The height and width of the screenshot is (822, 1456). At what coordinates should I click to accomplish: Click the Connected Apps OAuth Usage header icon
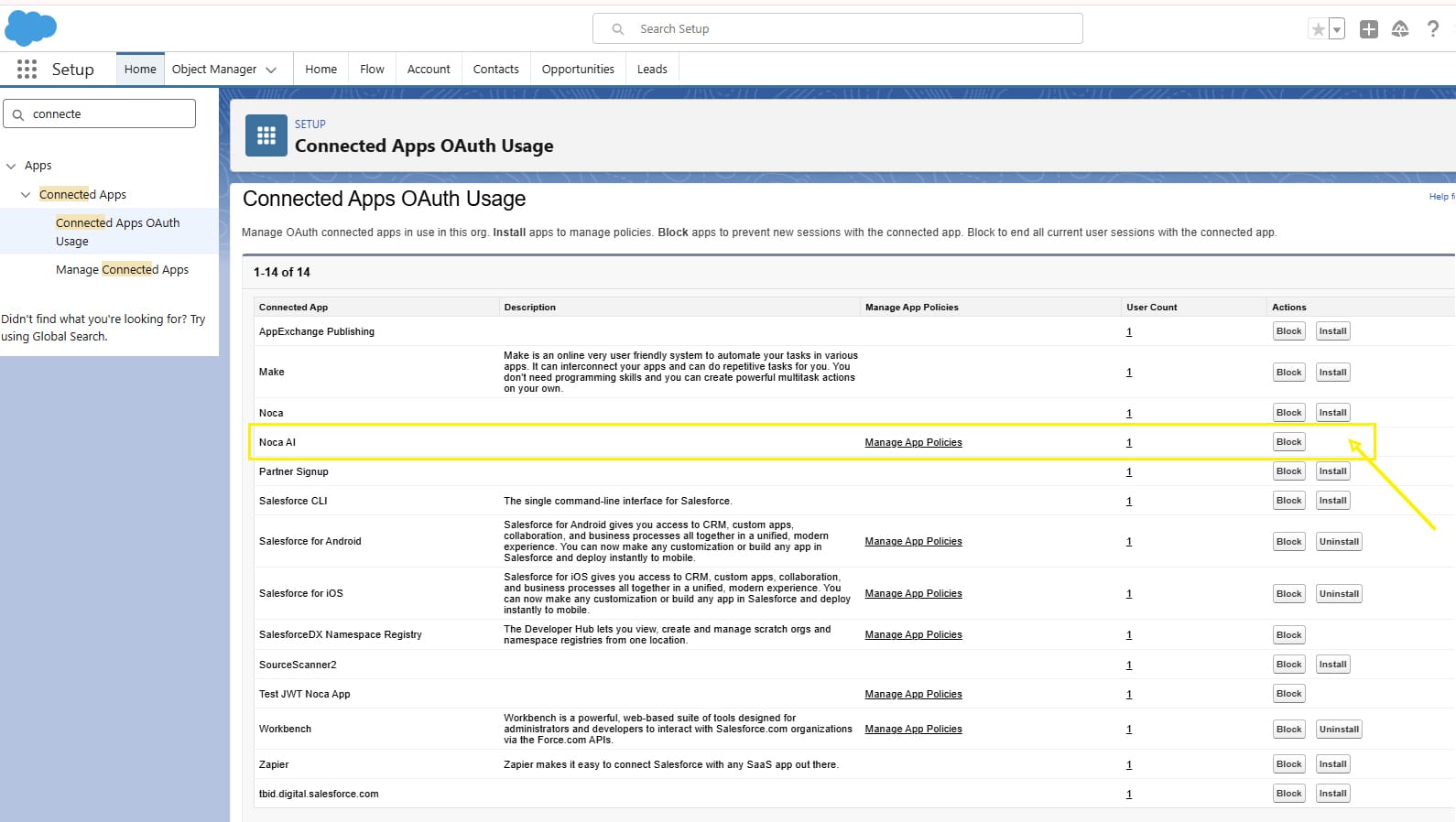pos(266,135)
